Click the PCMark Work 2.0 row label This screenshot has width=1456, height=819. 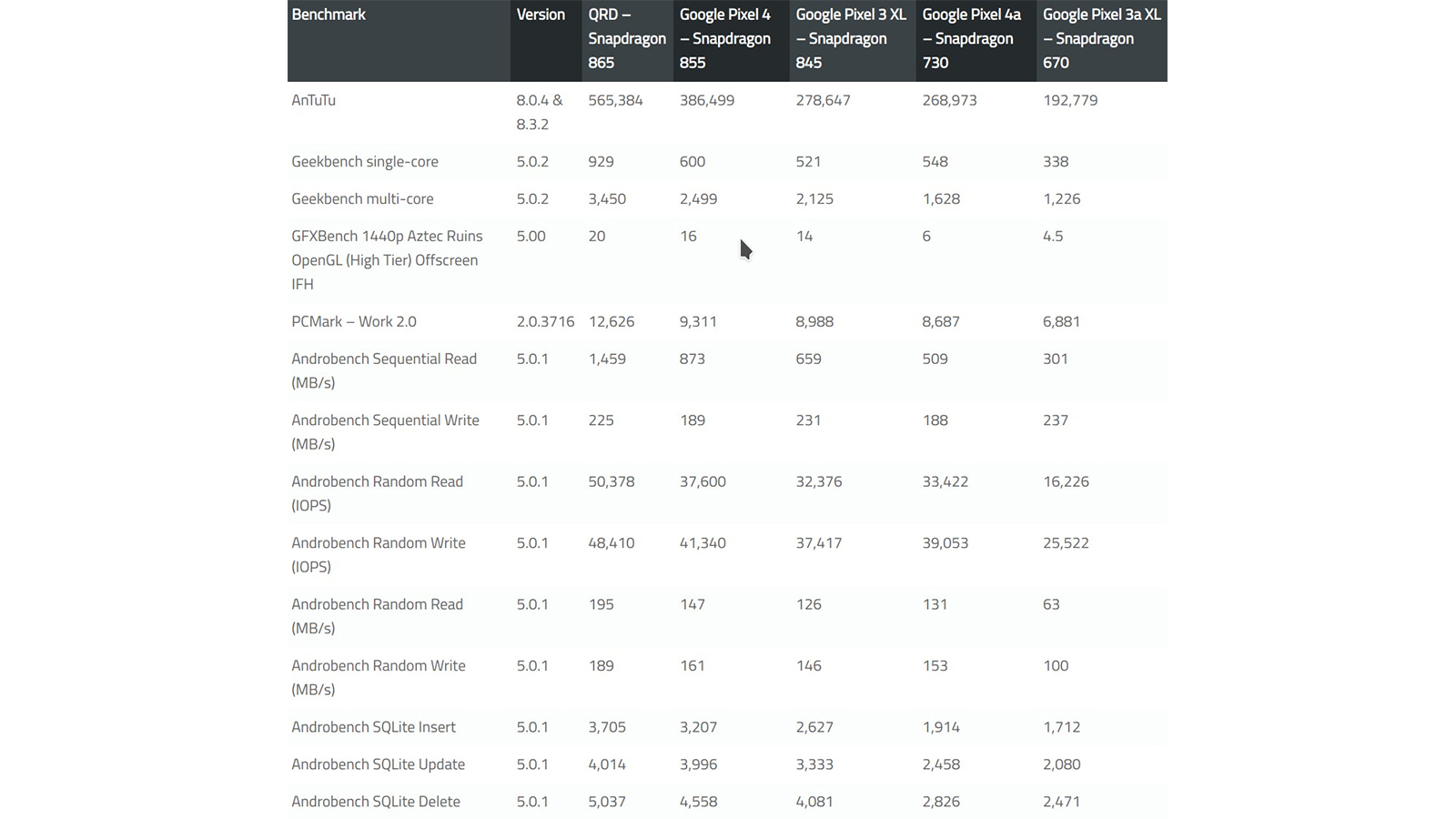(353, 322)
